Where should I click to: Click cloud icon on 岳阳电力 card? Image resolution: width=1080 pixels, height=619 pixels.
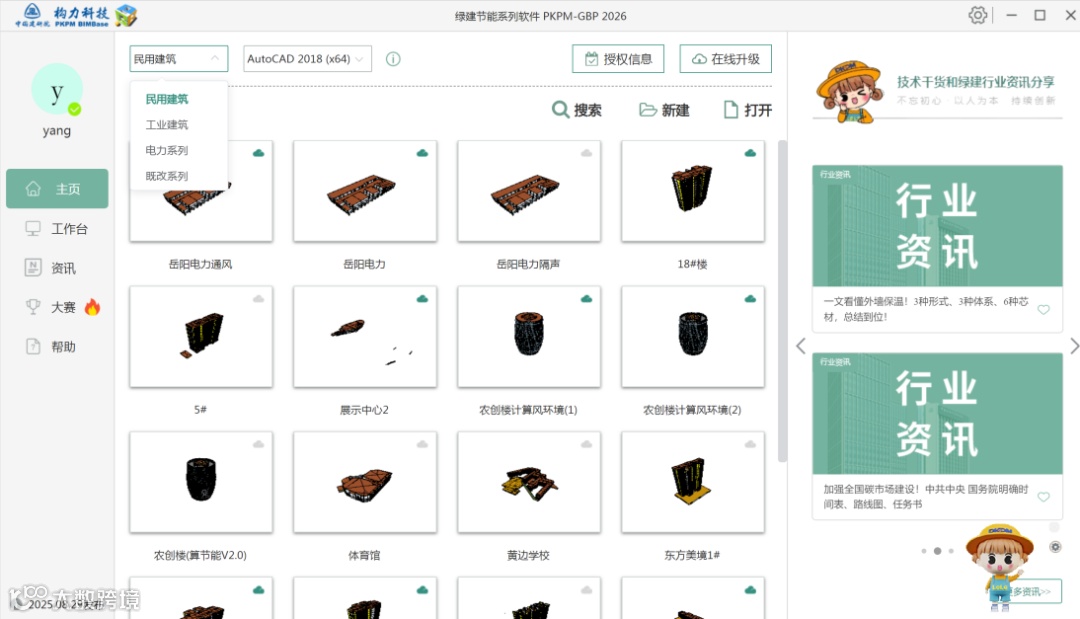coord(422,153)
